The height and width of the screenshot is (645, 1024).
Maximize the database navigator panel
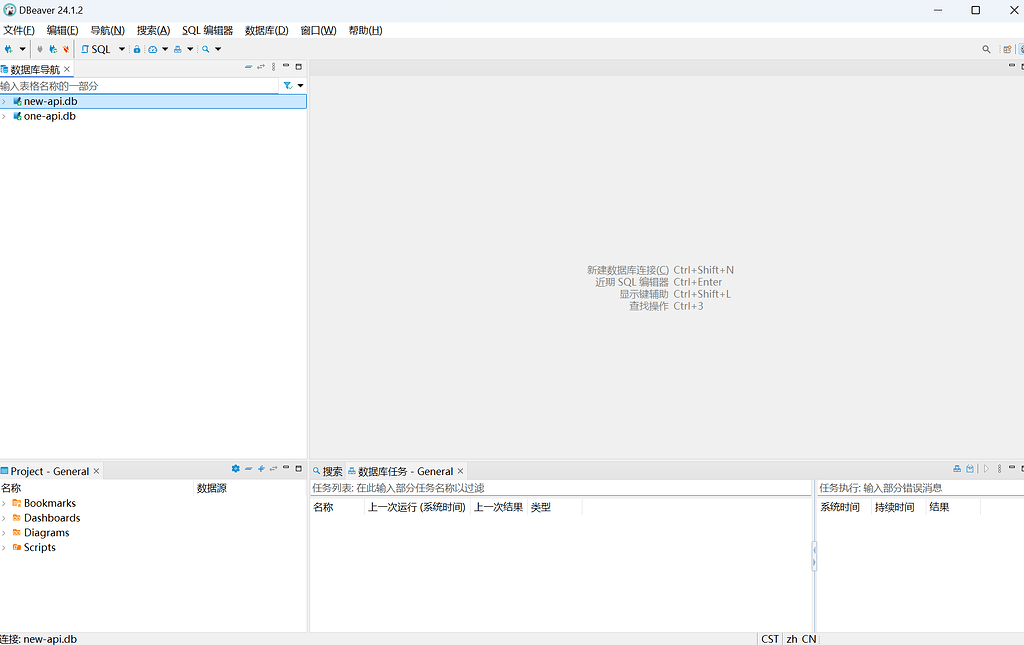point(298,67)
